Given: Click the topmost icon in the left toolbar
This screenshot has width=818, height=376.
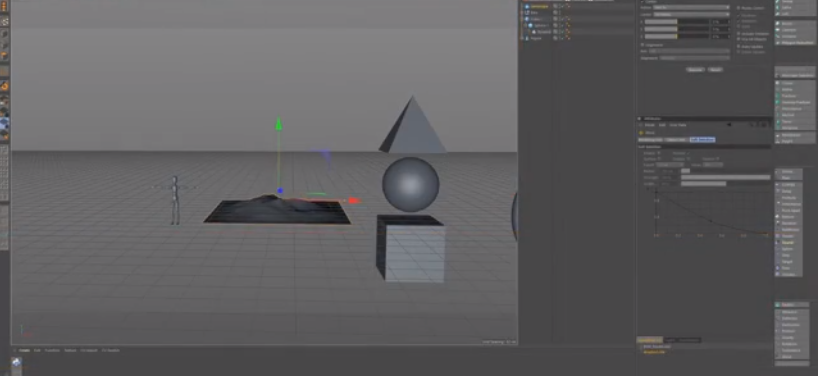Looking at the screenshot, I should tap(5, 7).
